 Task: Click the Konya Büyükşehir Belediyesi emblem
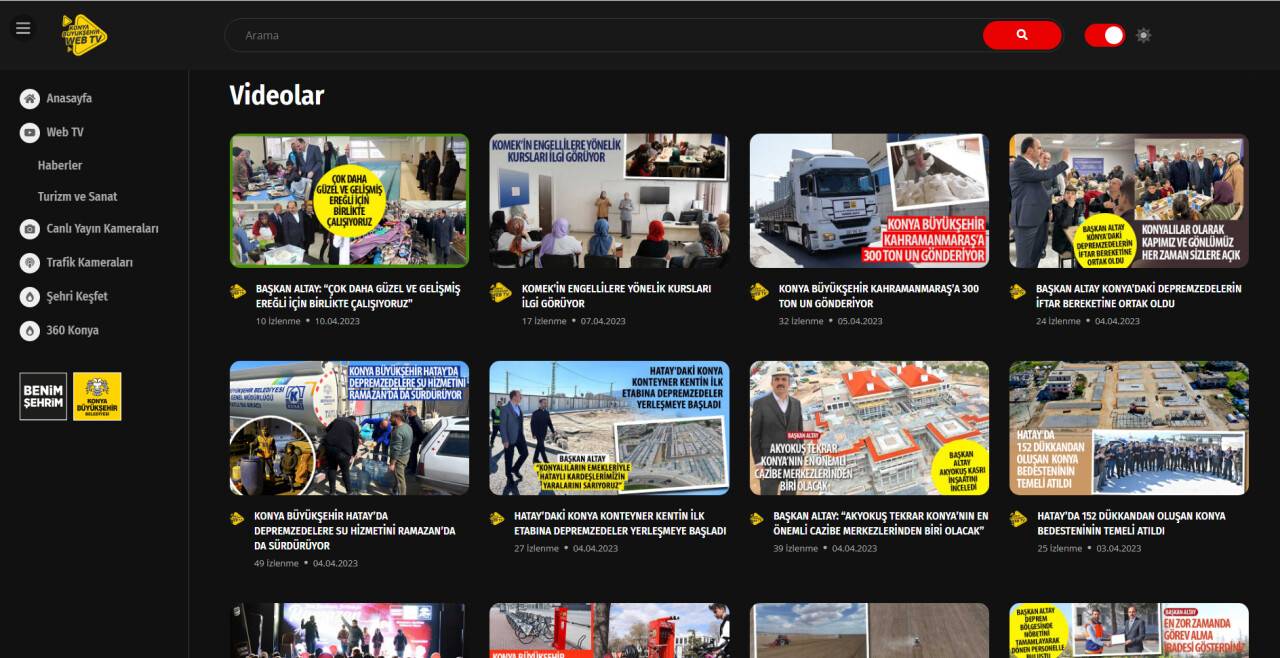(x=96, y=395)
